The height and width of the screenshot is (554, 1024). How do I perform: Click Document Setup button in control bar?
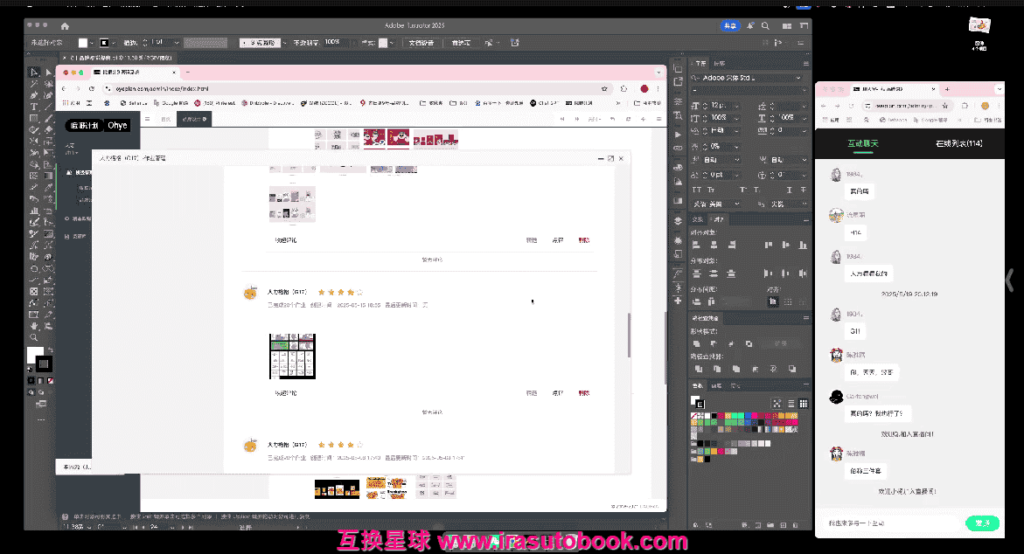421,43
